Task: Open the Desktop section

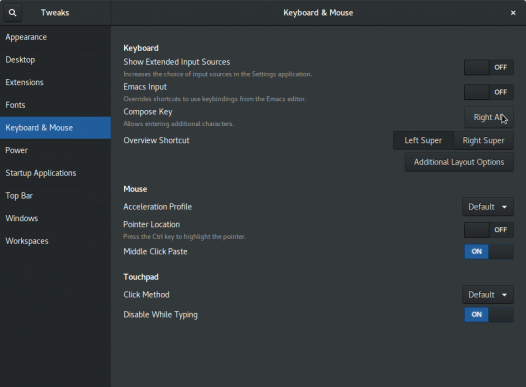Action: (x=55, y=60)
